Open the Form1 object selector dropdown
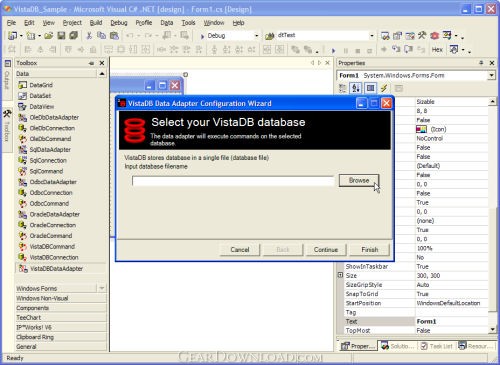Screen dimensions: 500x365 (491, 76)
